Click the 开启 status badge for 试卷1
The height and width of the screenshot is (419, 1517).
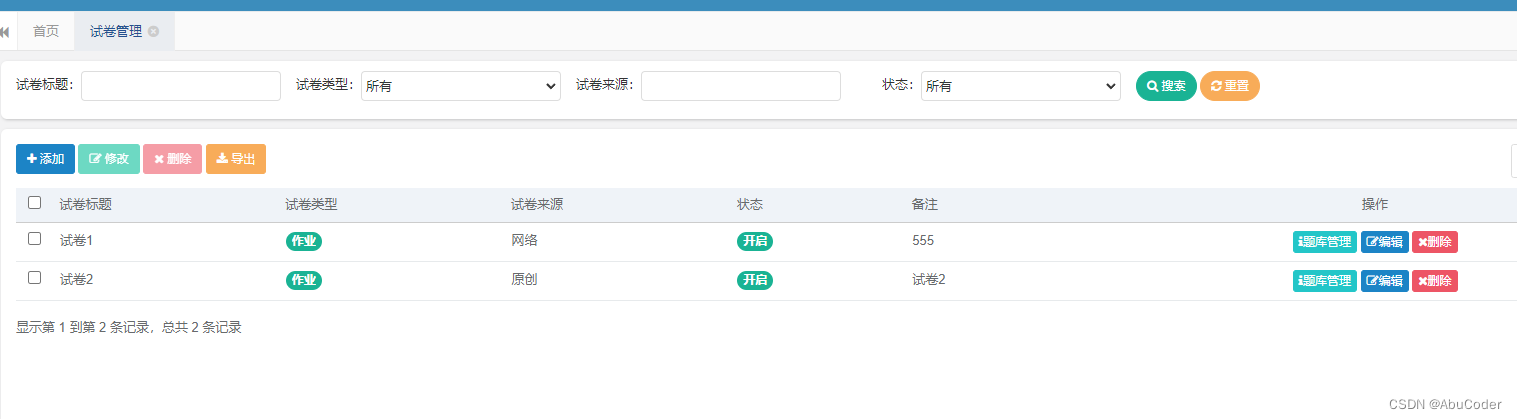click(x=755, y=241)
